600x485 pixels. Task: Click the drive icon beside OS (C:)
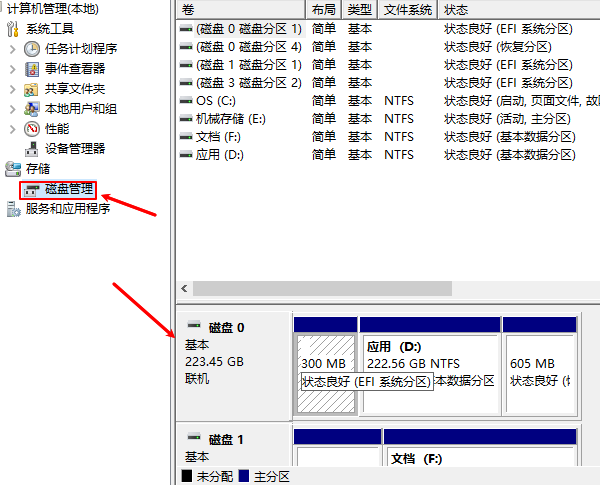[186, 101]
